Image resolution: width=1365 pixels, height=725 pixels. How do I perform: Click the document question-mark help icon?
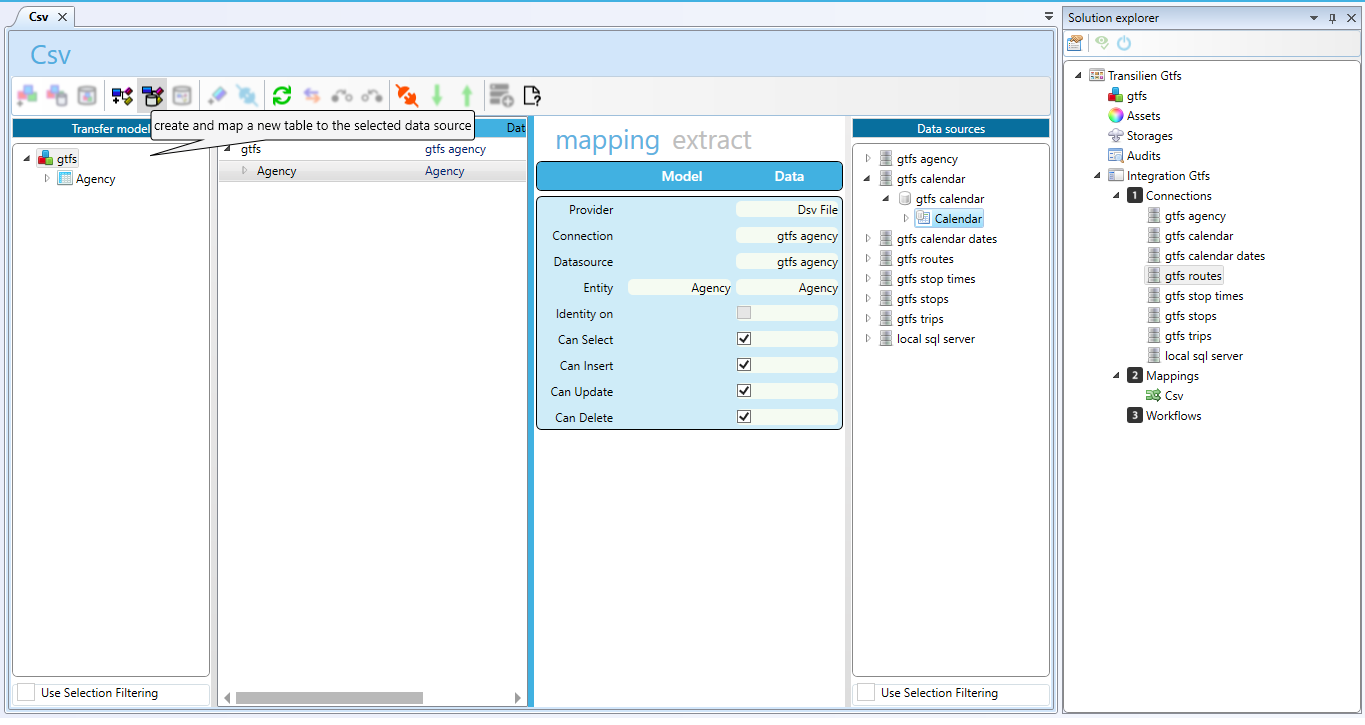532,95
